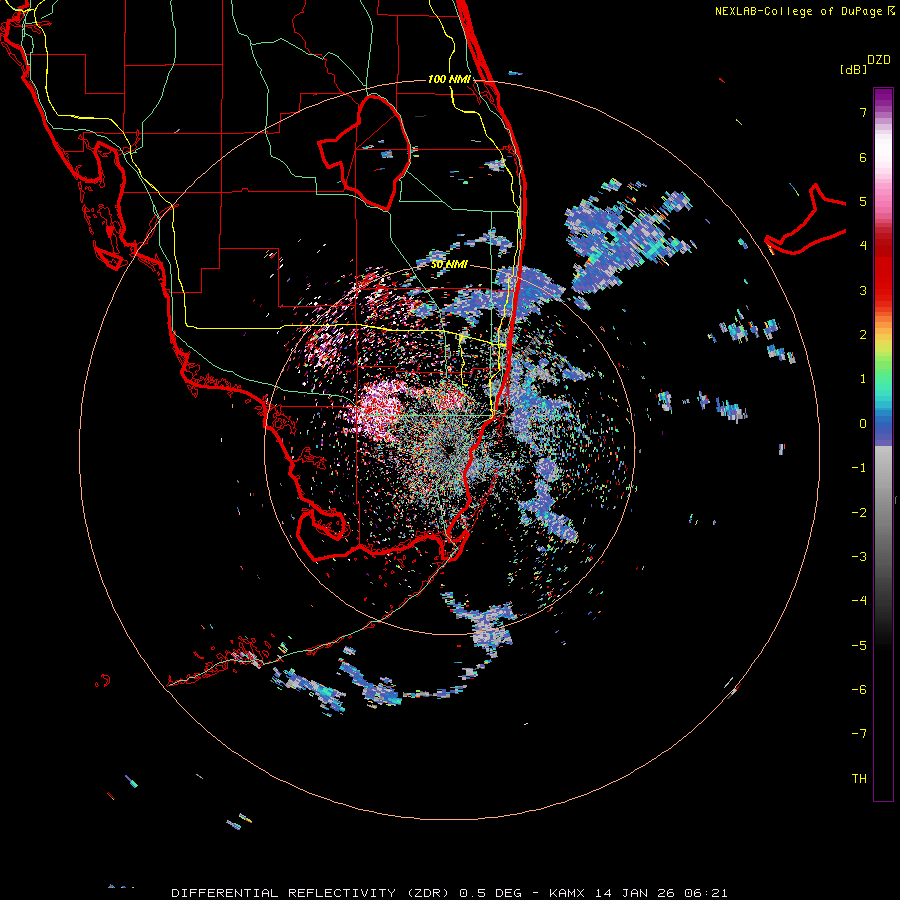Click the -3 value on color scale
Viewport: 900px width, 900px height.
tap(859, 557)
